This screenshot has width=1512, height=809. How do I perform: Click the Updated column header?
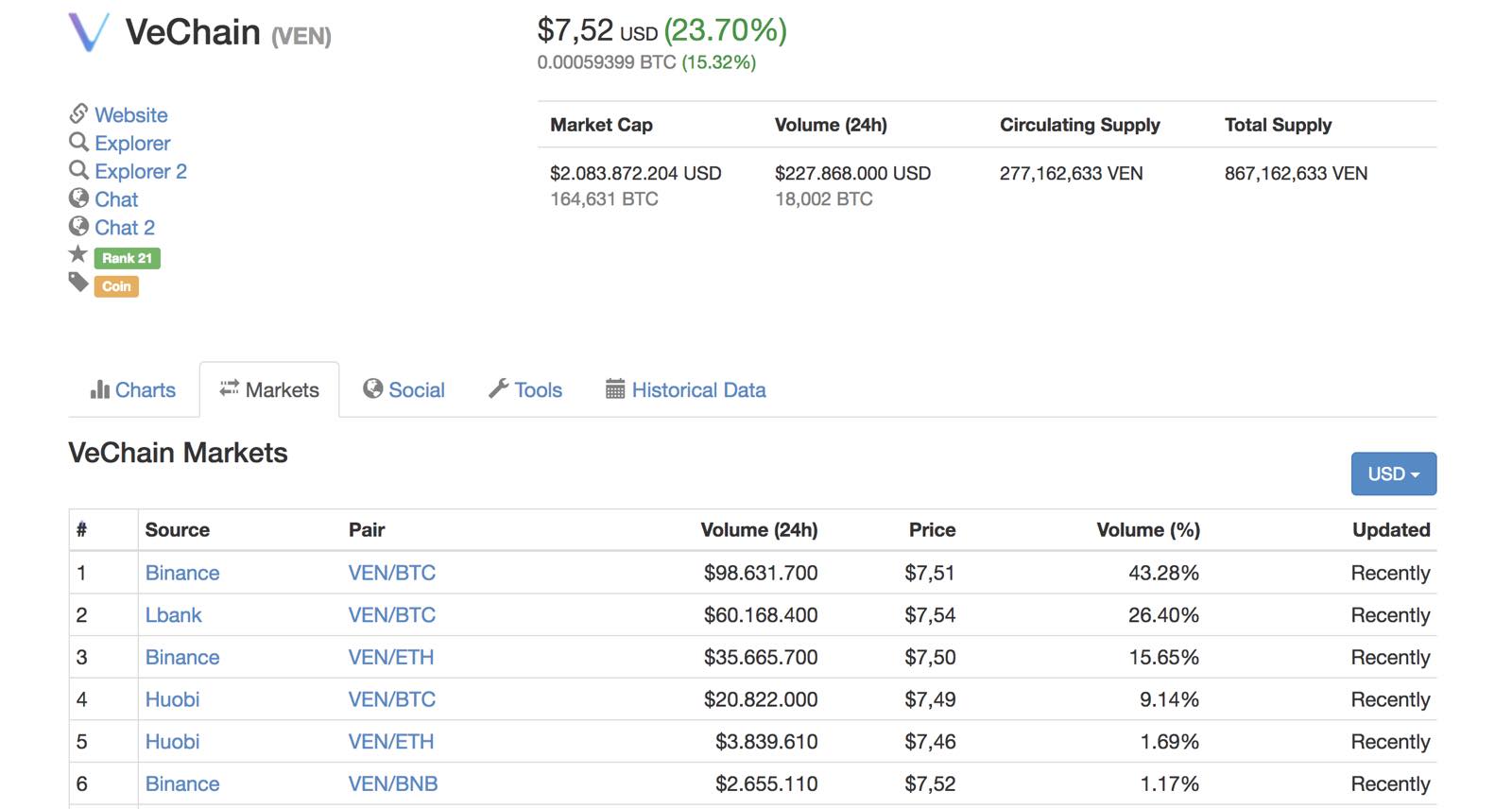point(1391,530)
